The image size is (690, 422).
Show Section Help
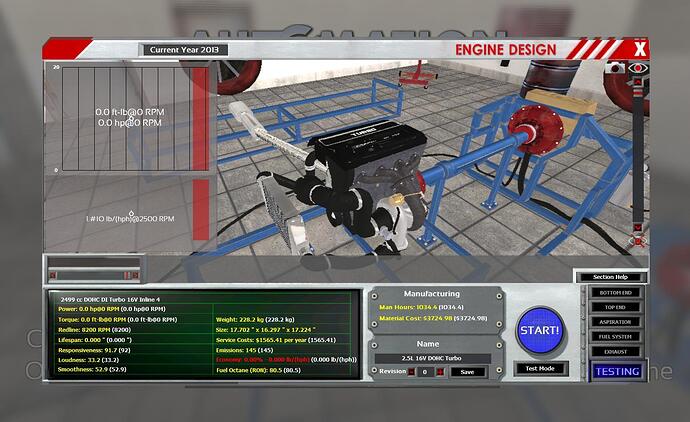coord(610,277)
